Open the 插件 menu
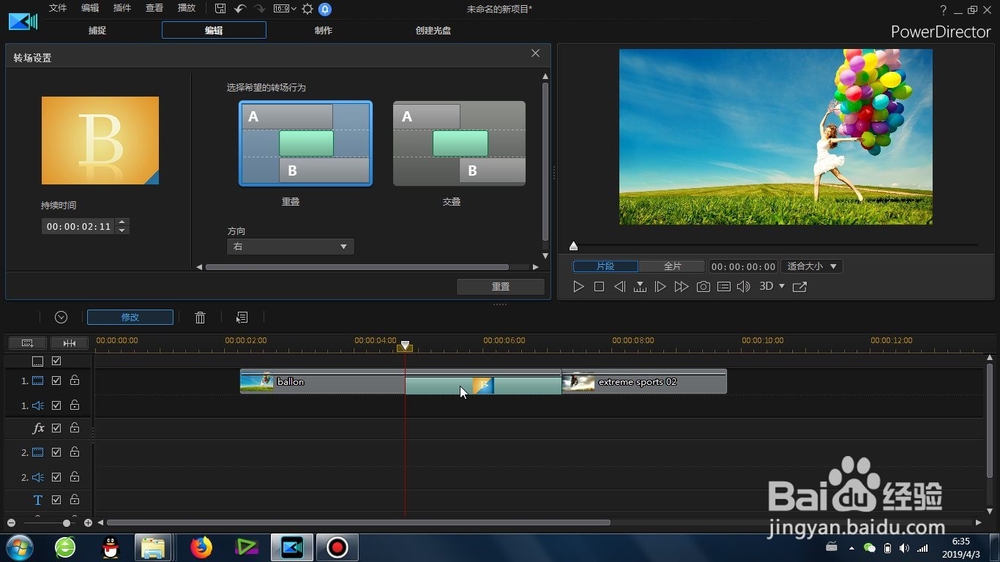 (122, 8)
